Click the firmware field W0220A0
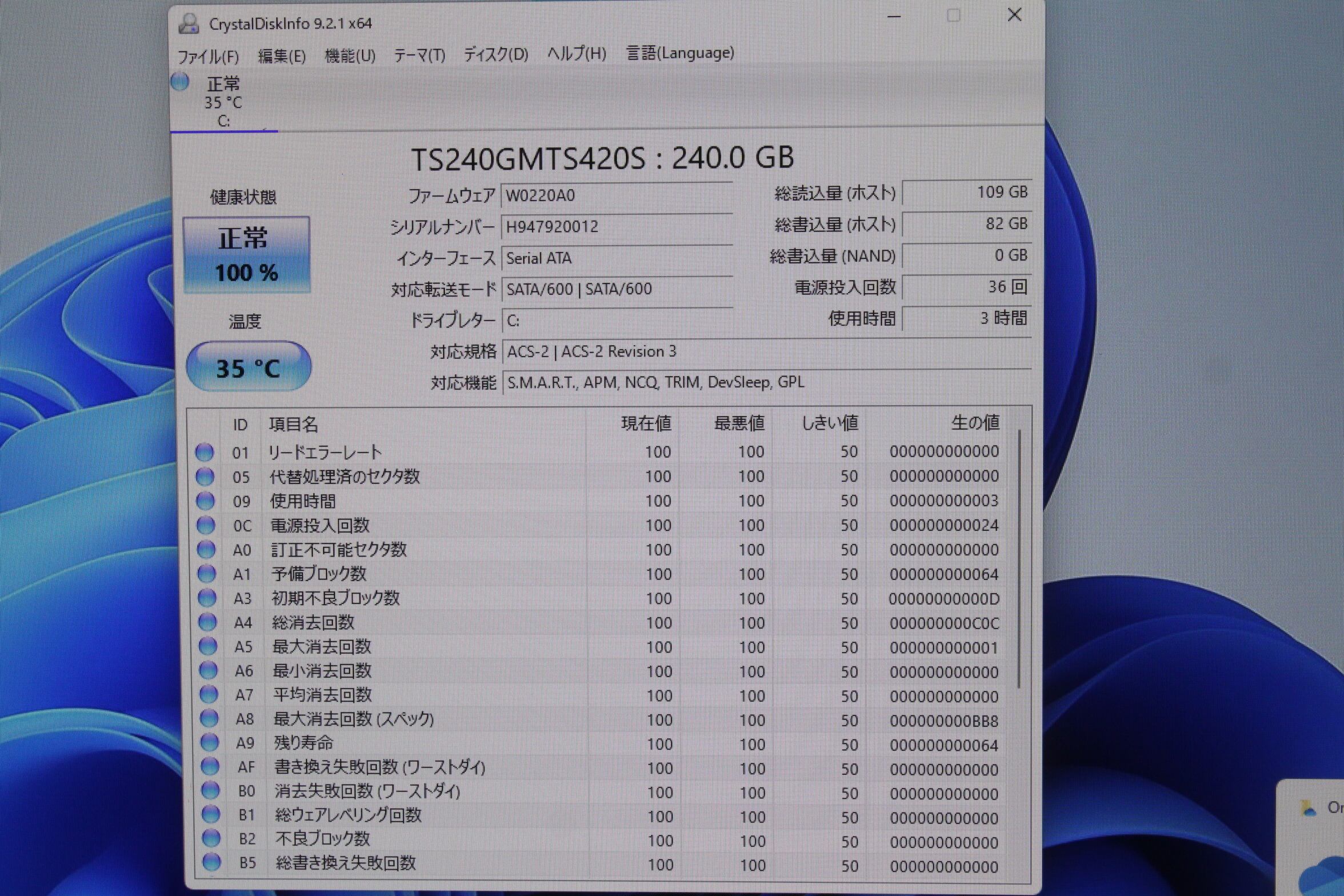This screenshot has width=1344, height=896. (x=617, y=195)
